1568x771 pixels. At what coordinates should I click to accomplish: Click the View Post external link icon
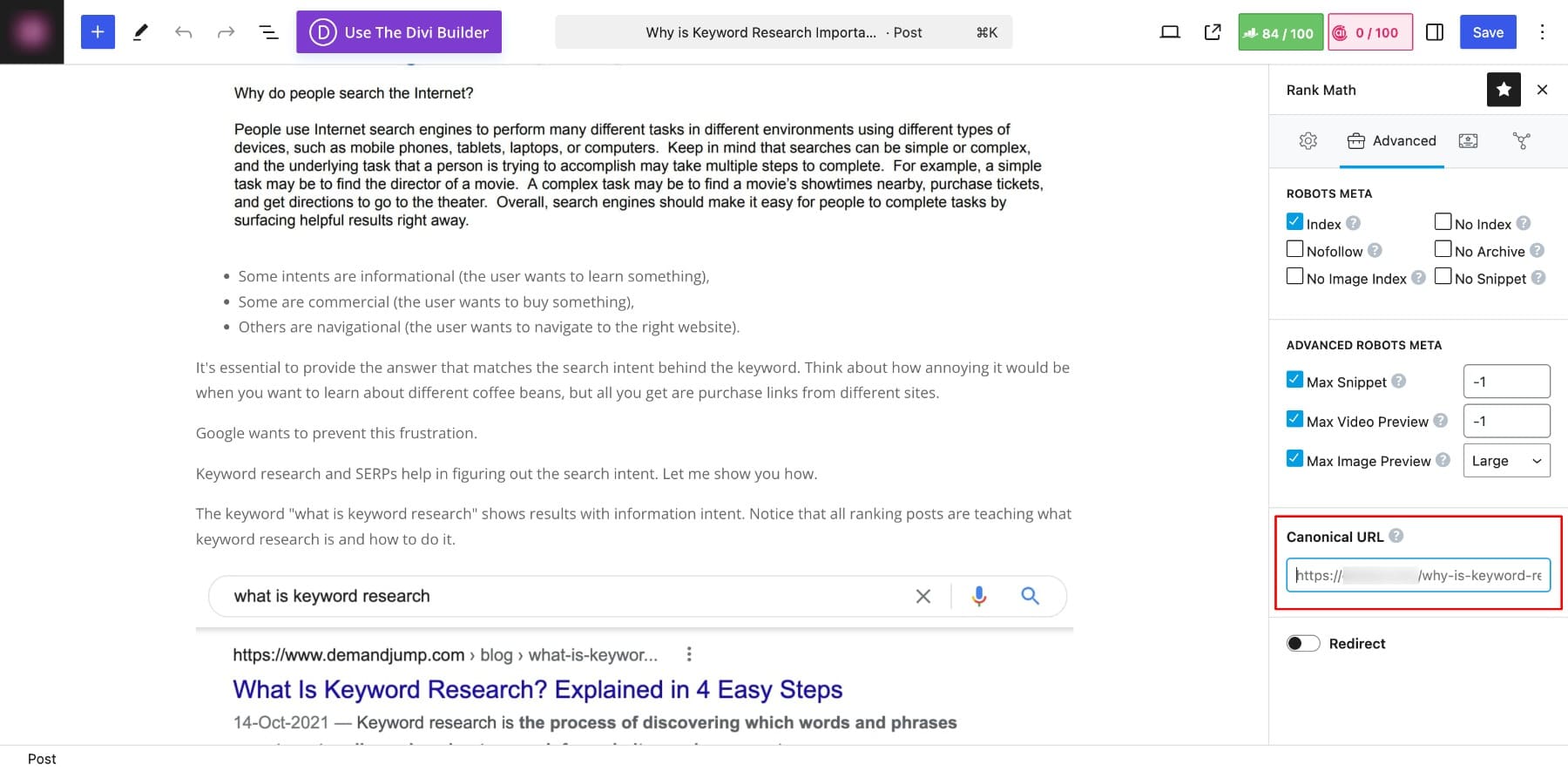pos(1212,32)
